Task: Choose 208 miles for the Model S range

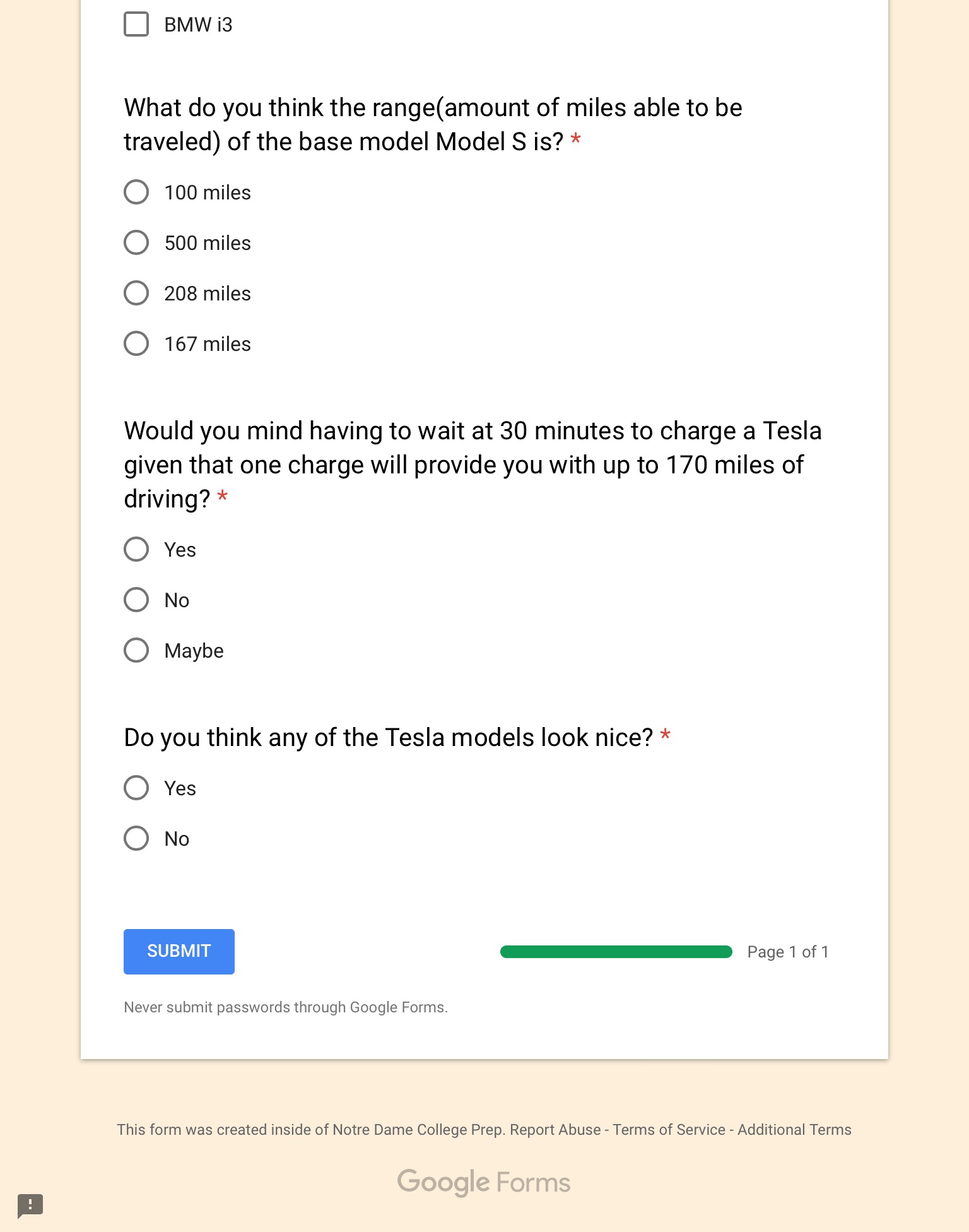Action: tap(136, 292)
